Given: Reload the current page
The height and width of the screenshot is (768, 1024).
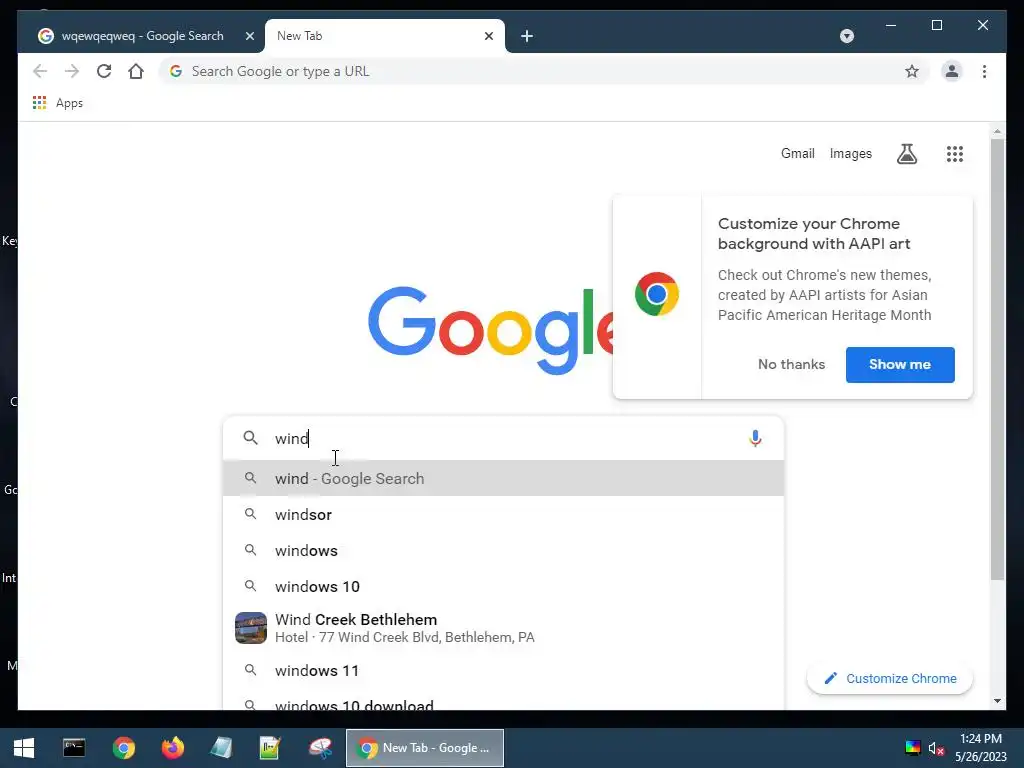Looking at the screenshot, I should coord(104,71).
